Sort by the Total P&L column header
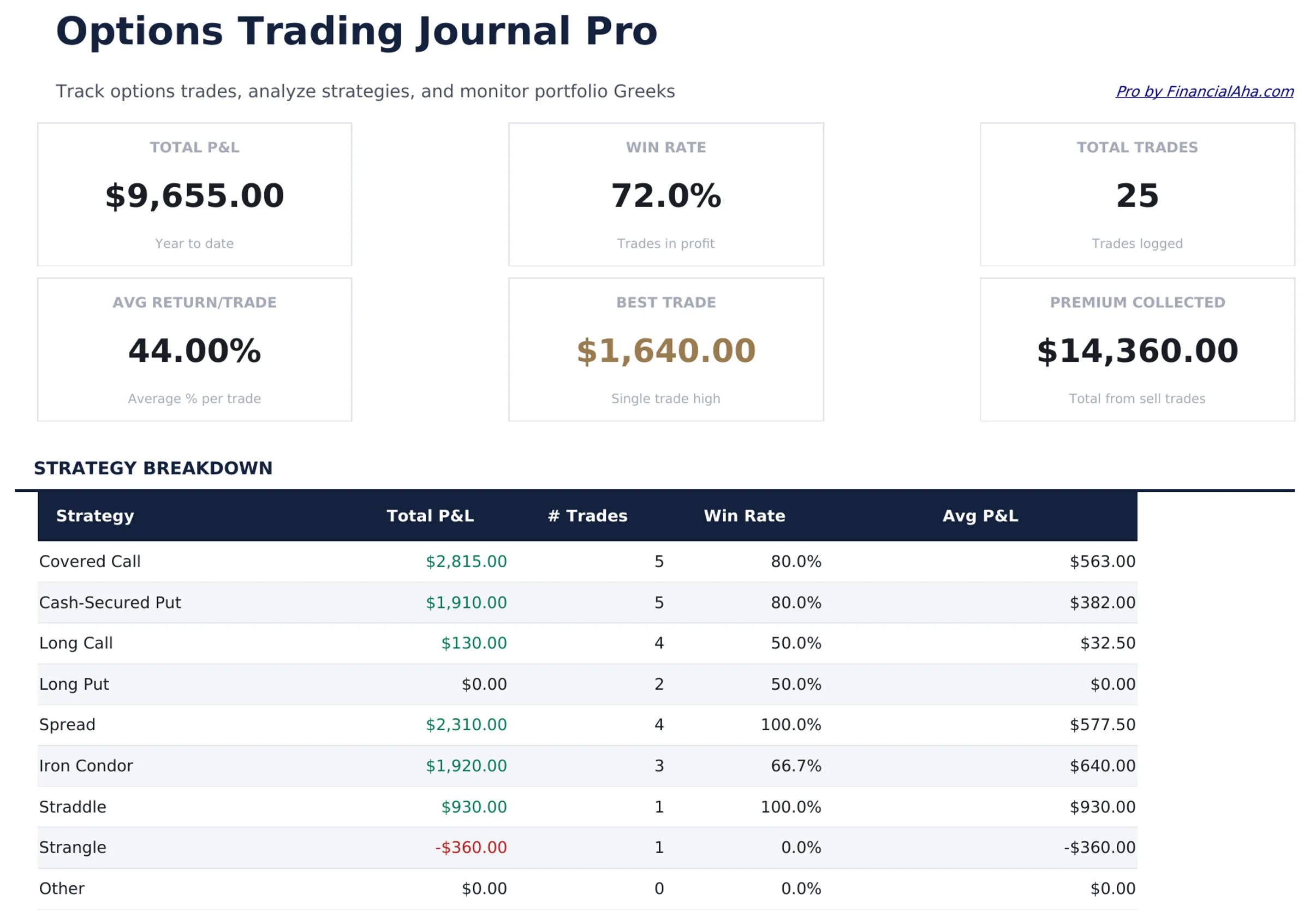1310x924 pixels. coord(430,515)
